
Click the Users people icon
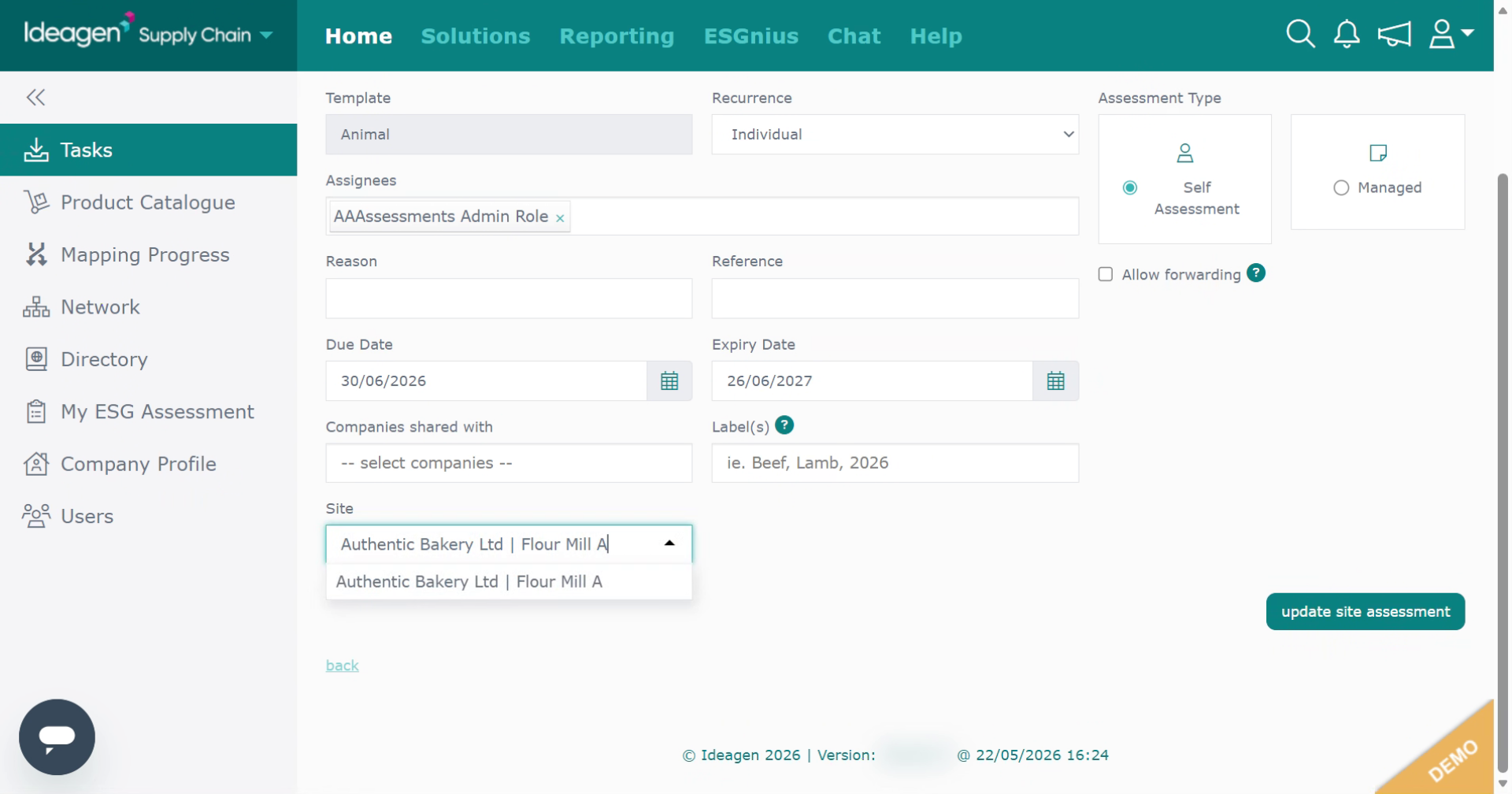(x=36, y=516)
